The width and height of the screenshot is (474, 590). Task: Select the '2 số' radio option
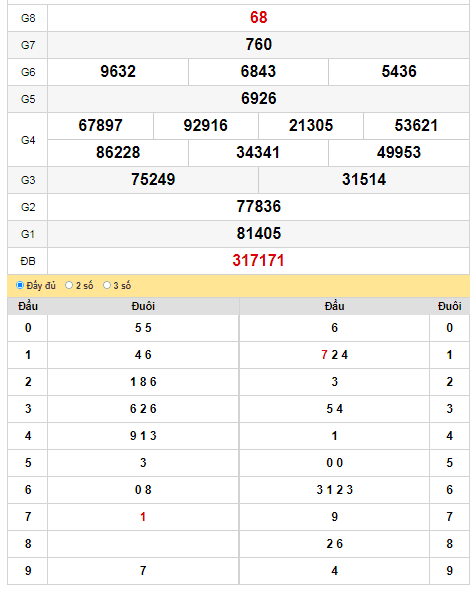(x=69, y=285)
